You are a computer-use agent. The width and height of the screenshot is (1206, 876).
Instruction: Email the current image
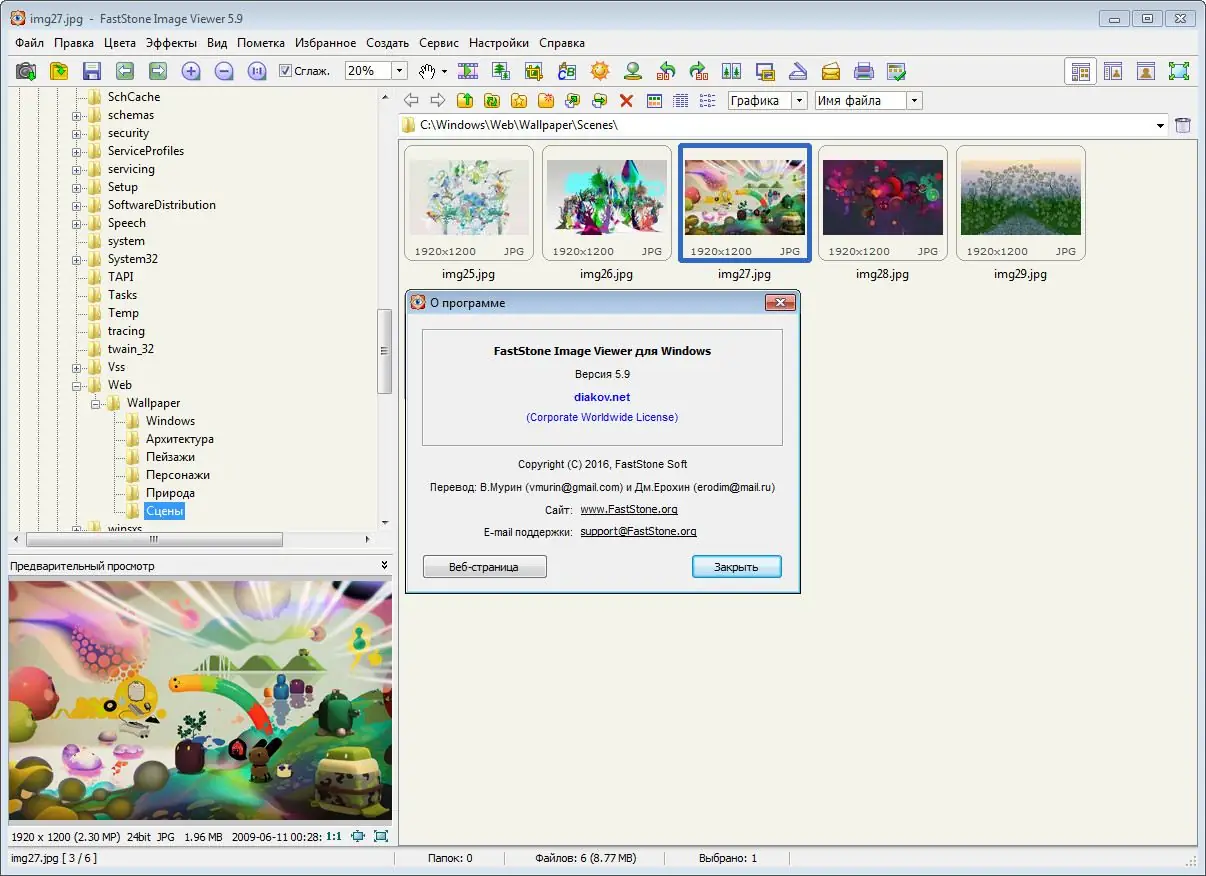831,70
